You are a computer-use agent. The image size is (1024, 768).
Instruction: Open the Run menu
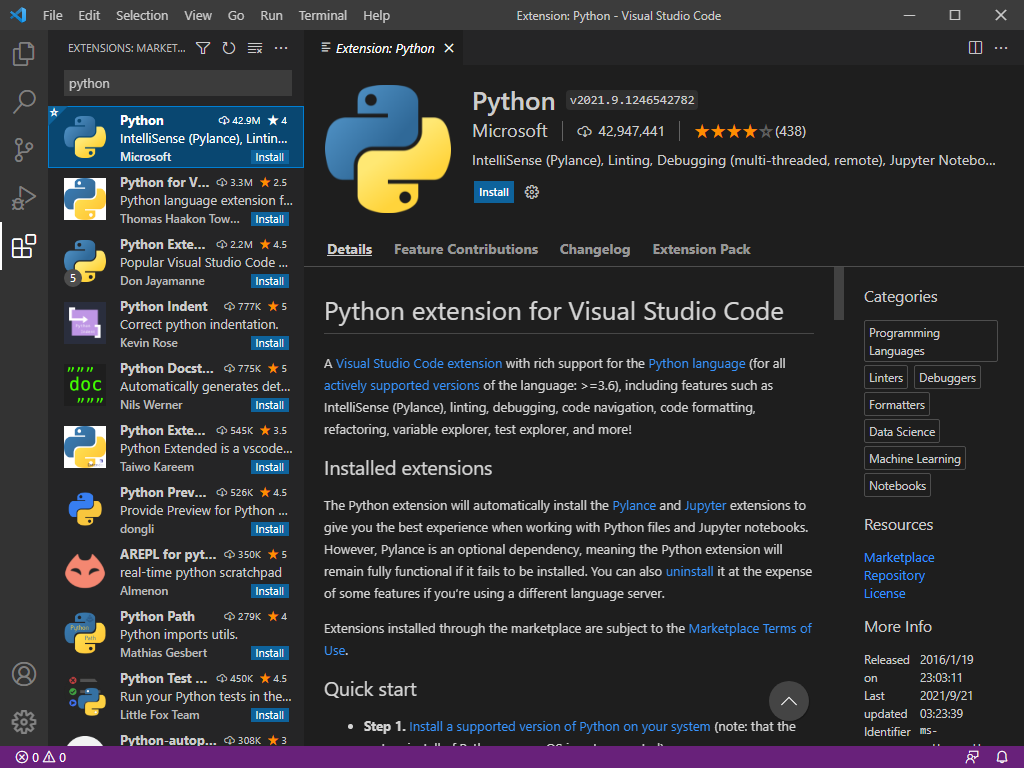(x=271, y=16)
